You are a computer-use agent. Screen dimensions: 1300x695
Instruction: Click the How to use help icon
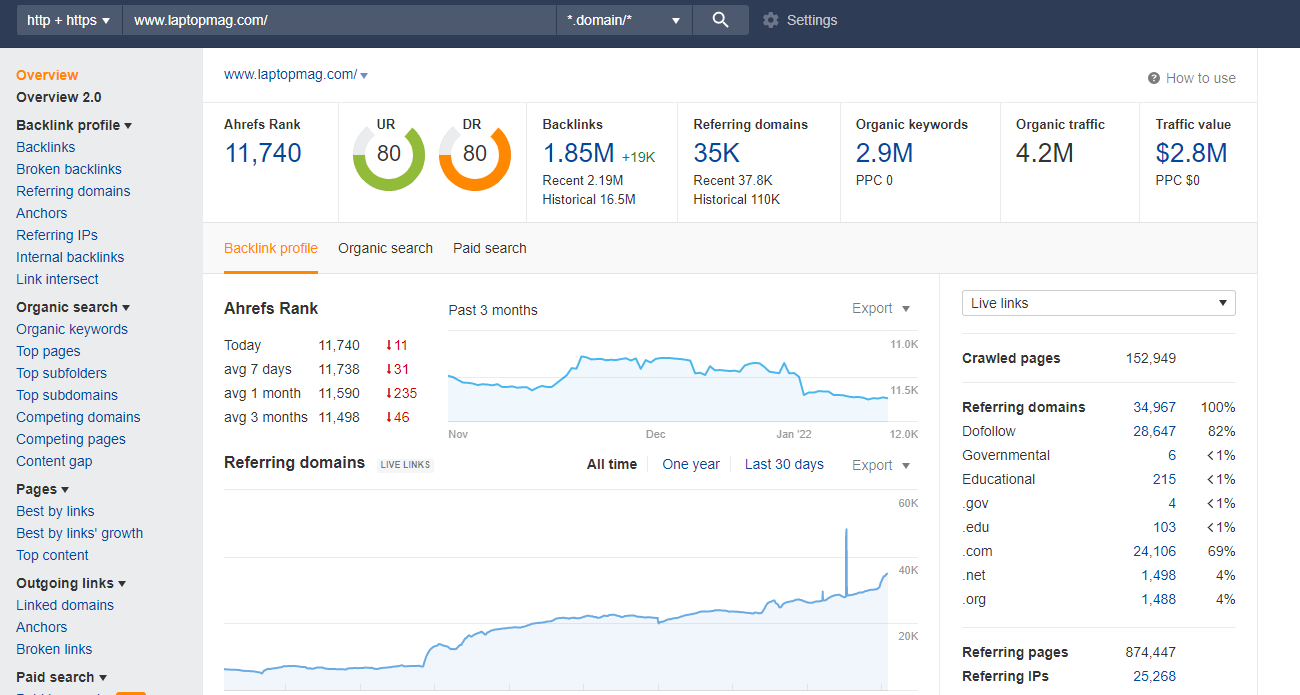tap(1154, 78)
